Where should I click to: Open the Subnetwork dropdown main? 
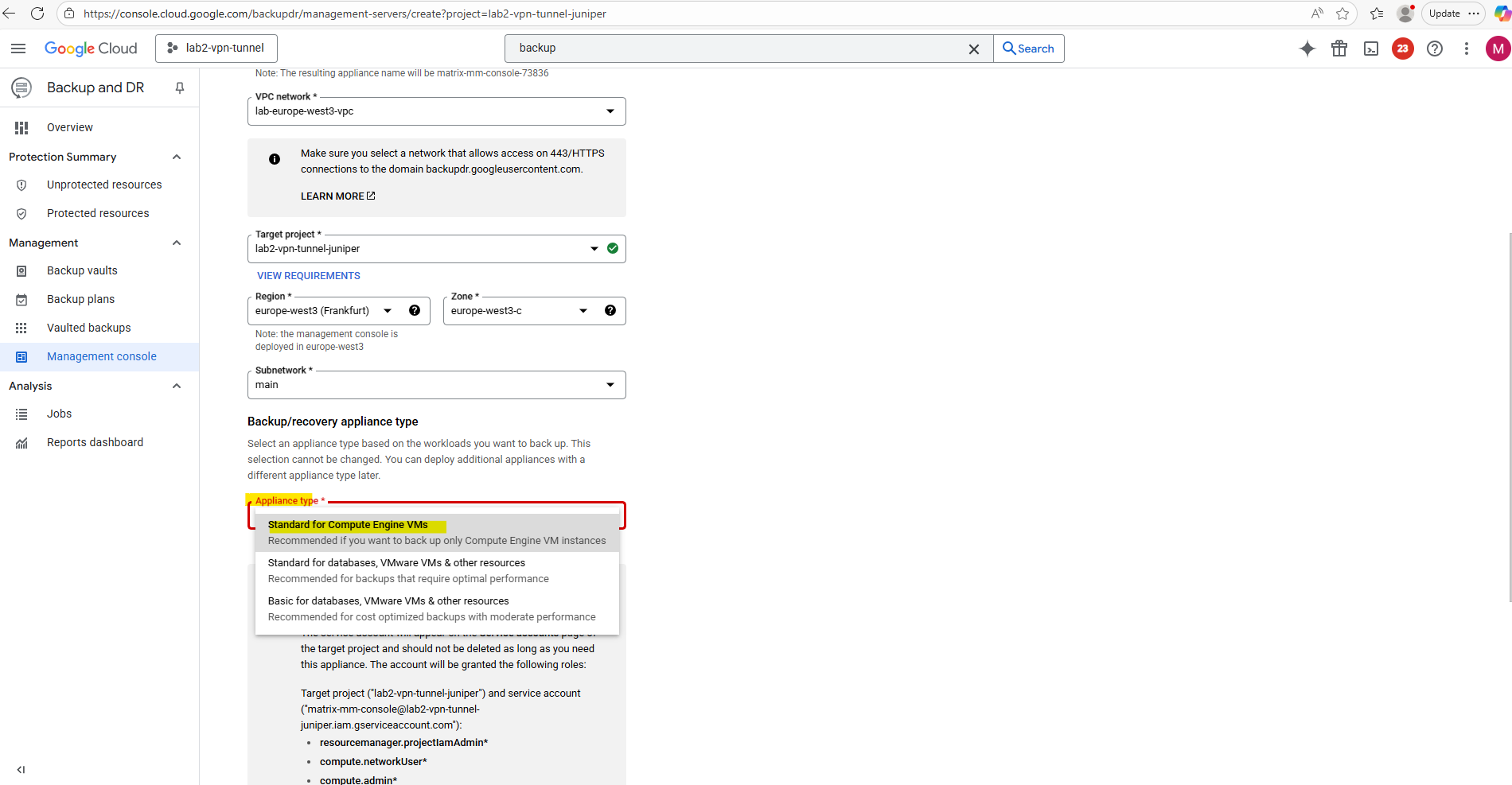pyautogui.click(x=437, y=385)
